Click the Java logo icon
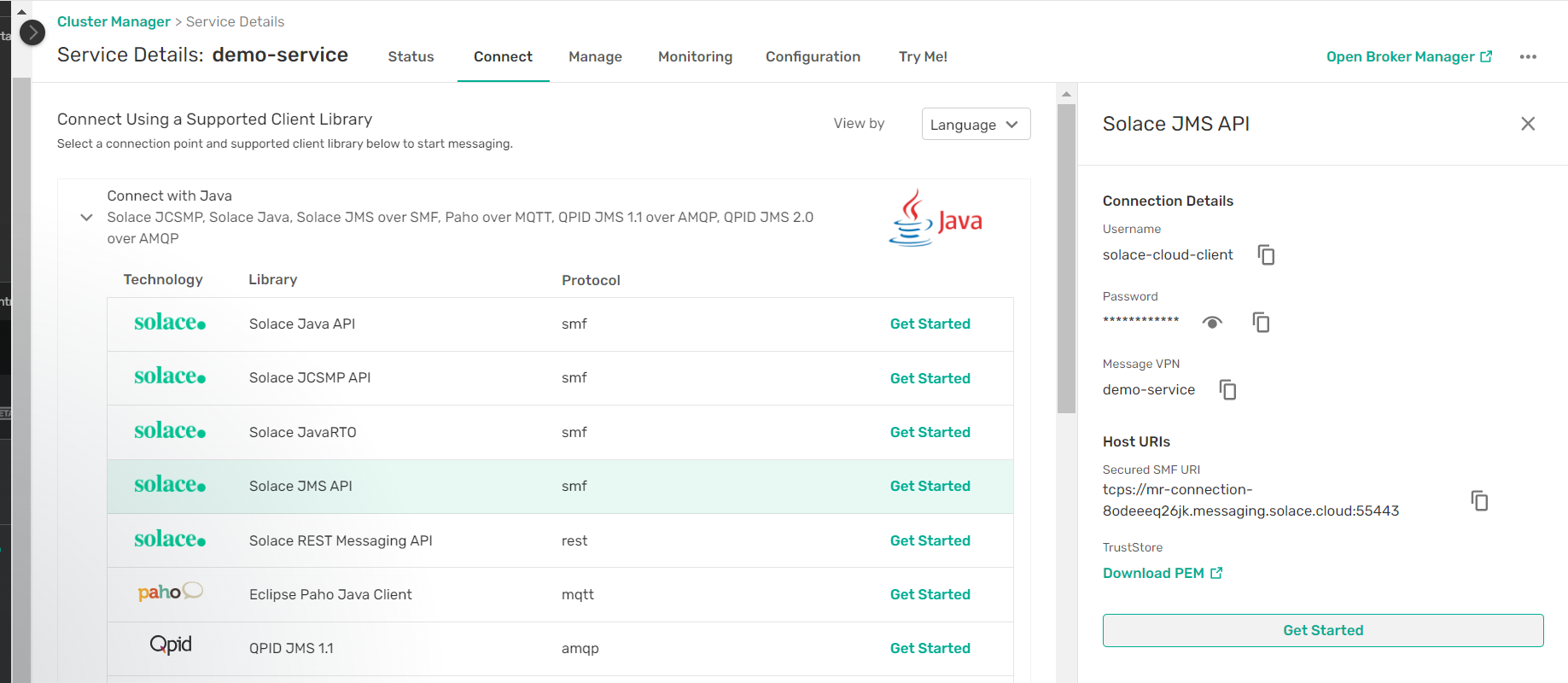 pyautogui.click(x=935, y=219)
